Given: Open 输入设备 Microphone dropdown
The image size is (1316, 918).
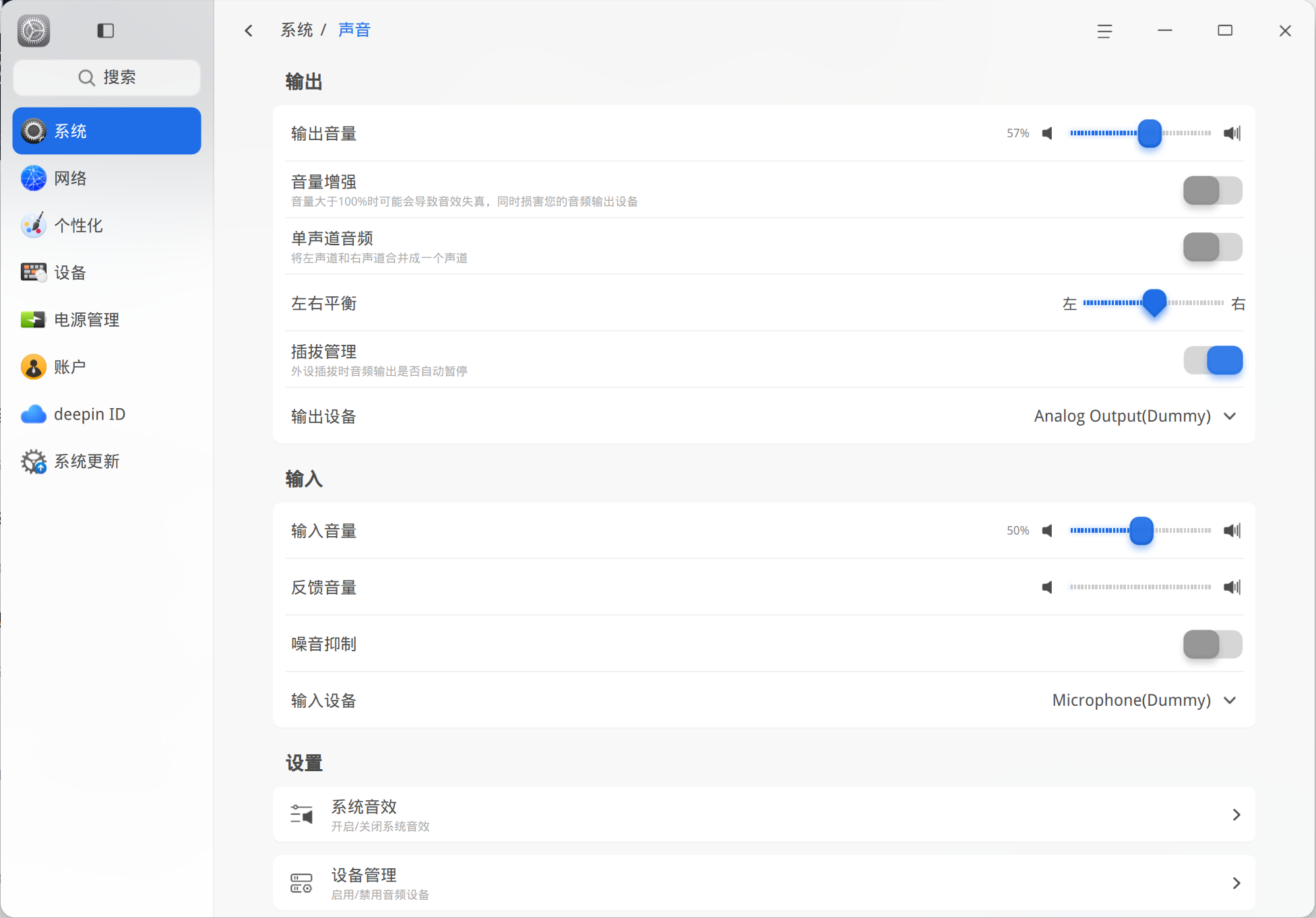Looking at the screenshot, I should click(x=1144, y=700).
